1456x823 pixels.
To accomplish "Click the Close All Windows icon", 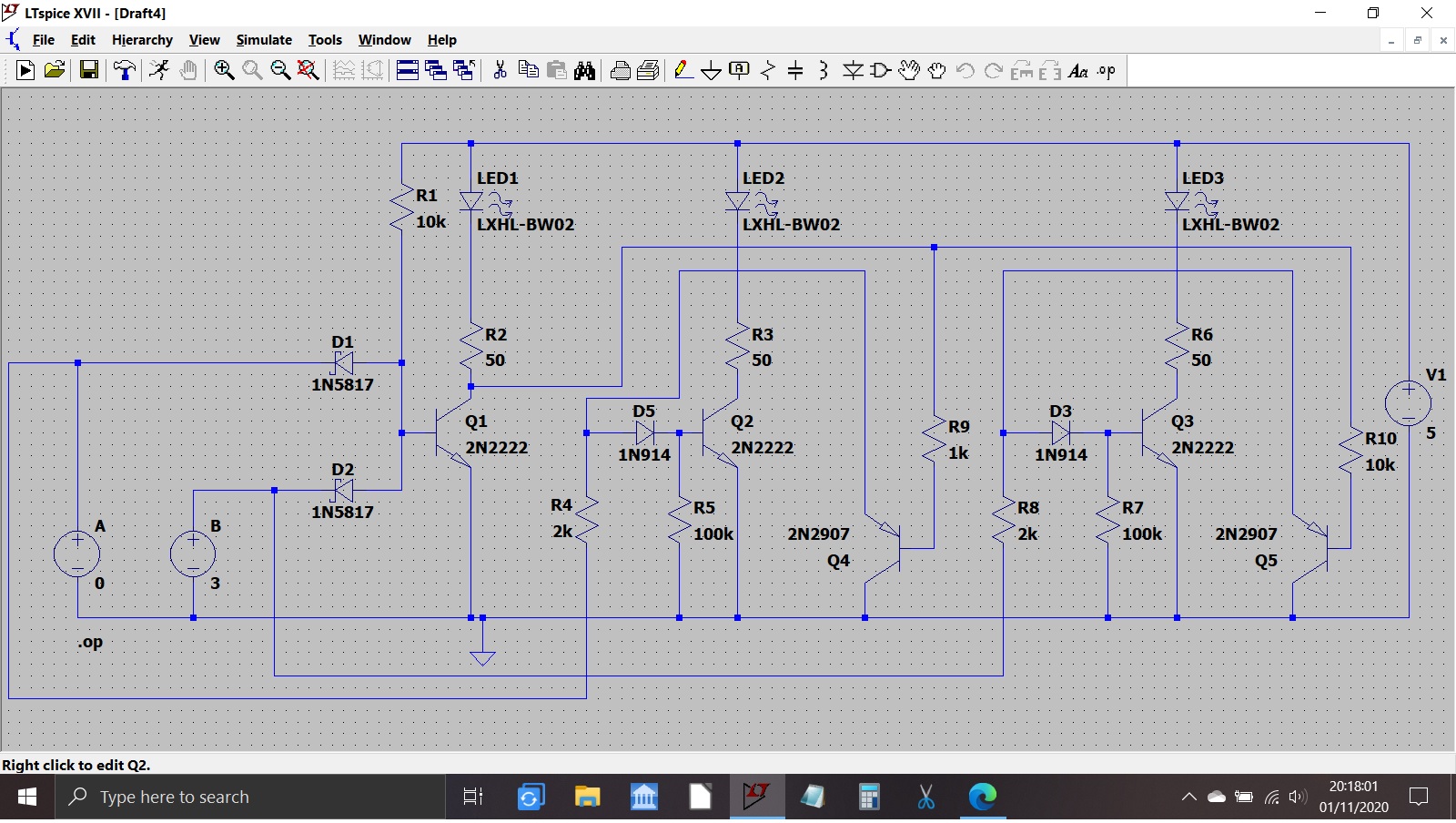I will 464,70.
